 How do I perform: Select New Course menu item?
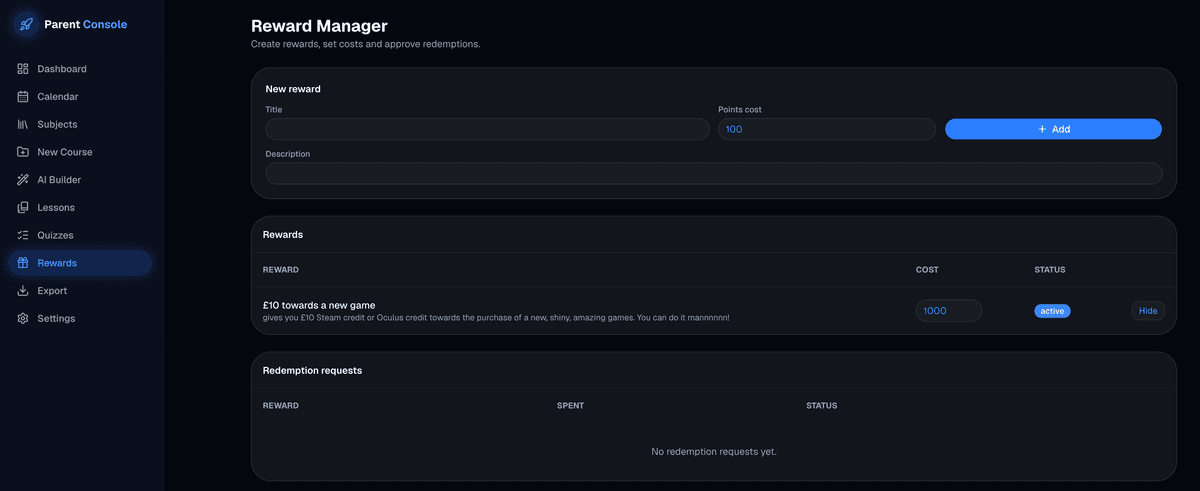pos(80,152)
